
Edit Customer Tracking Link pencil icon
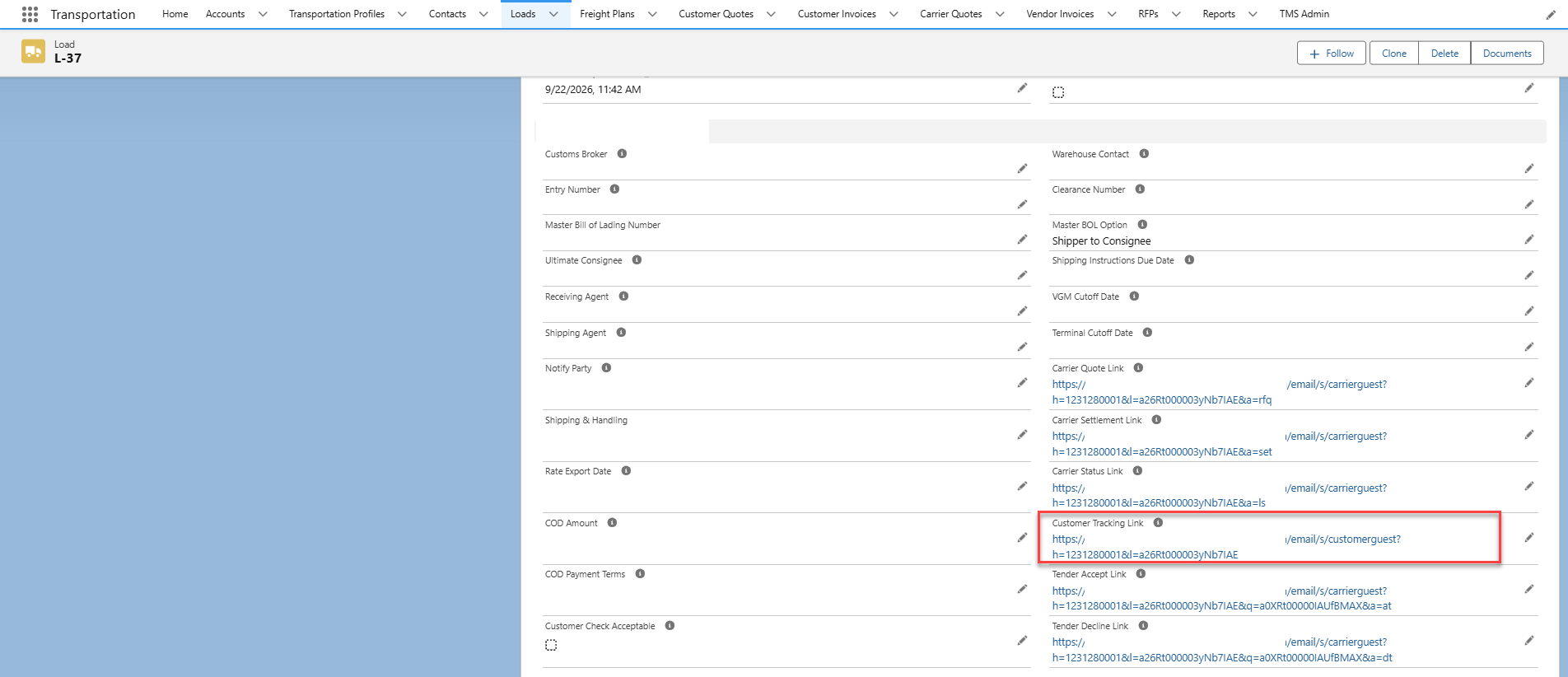click(x=1529, y=538)
